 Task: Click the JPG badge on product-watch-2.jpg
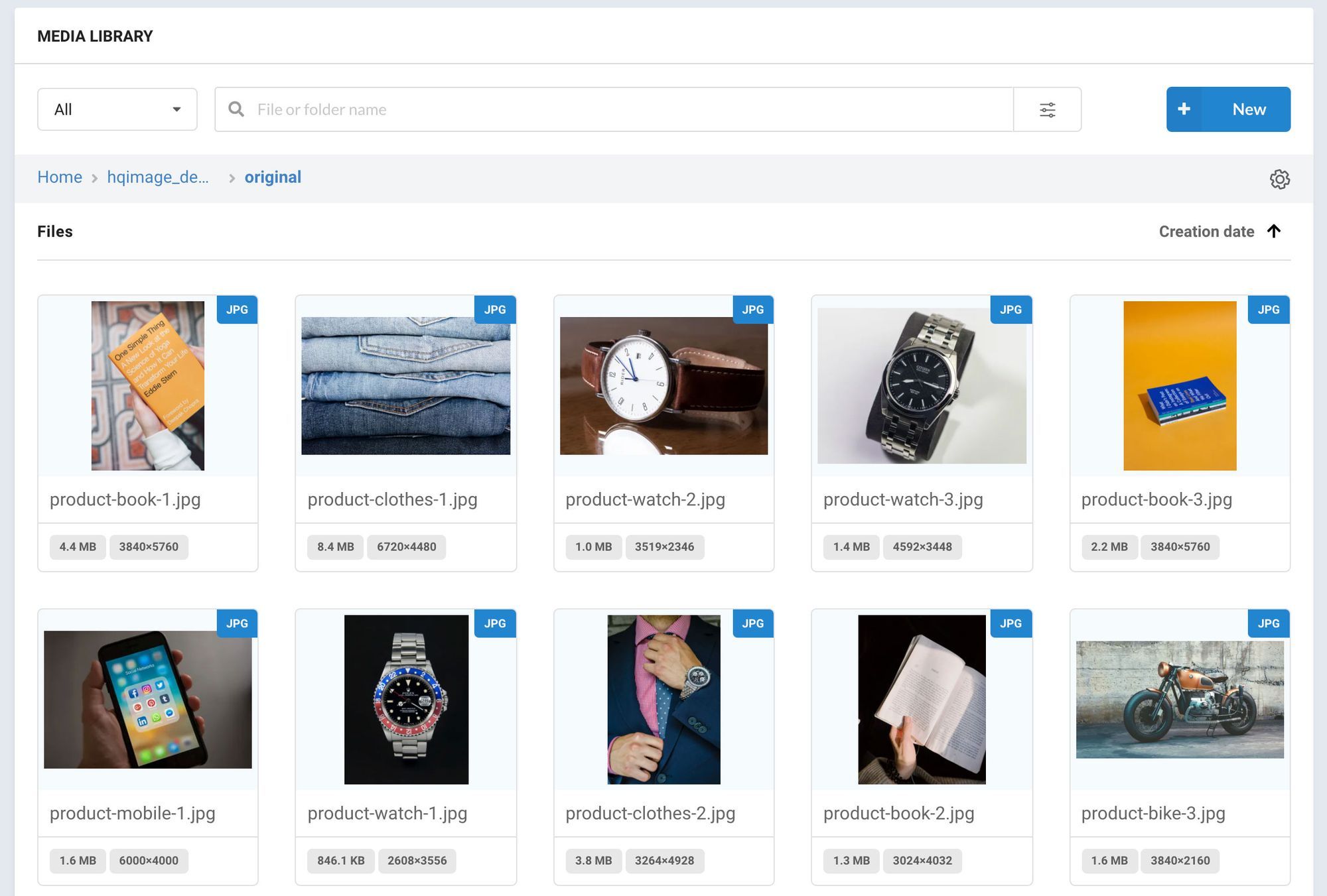coord(753,310)
